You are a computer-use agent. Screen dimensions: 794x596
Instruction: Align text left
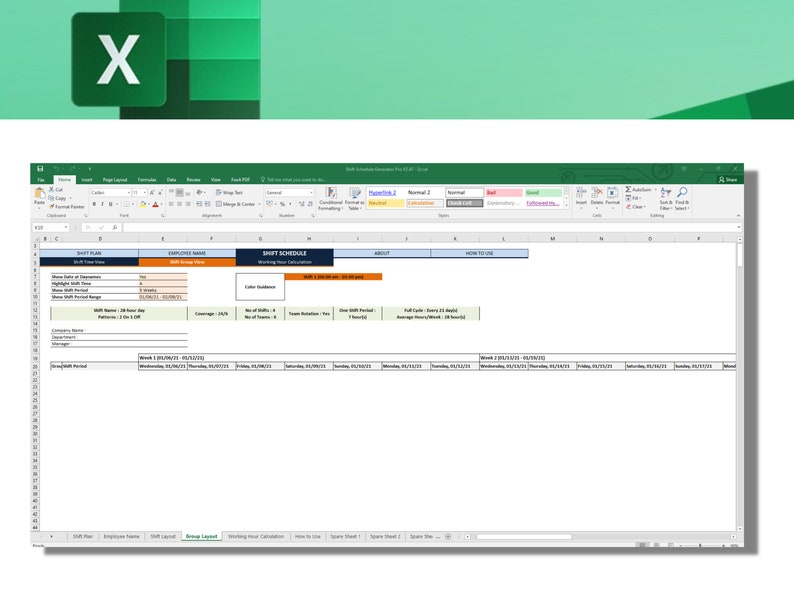[x=171, y=204]
